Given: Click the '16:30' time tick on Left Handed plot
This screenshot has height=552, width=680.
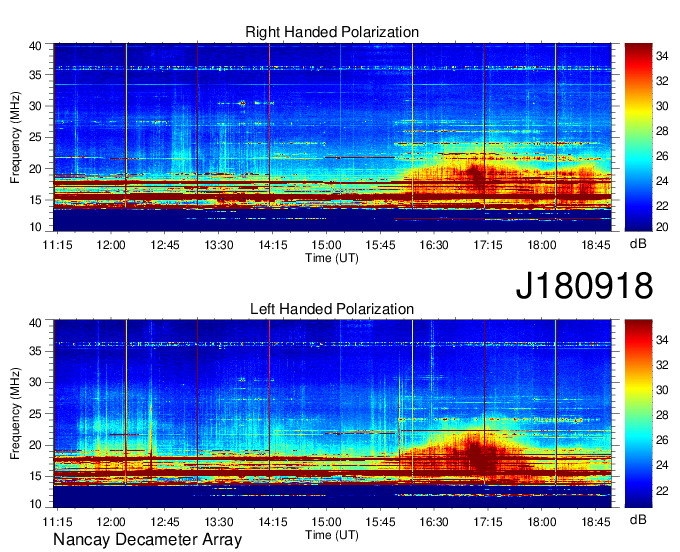Looking at the screenshot, I should point(434,522).
